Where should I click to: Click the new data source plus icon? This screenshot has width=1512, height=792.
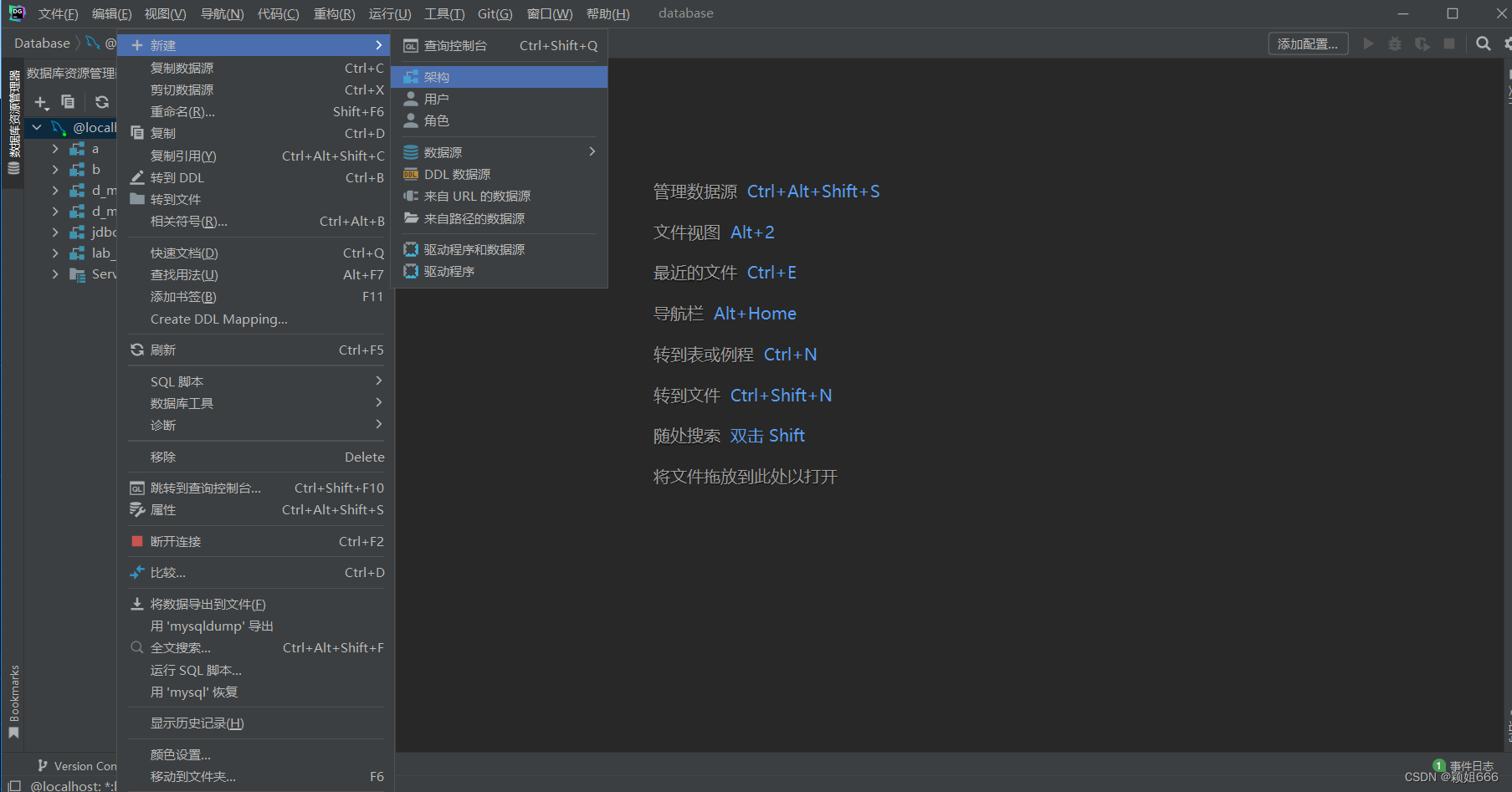[x=40, y=102]
